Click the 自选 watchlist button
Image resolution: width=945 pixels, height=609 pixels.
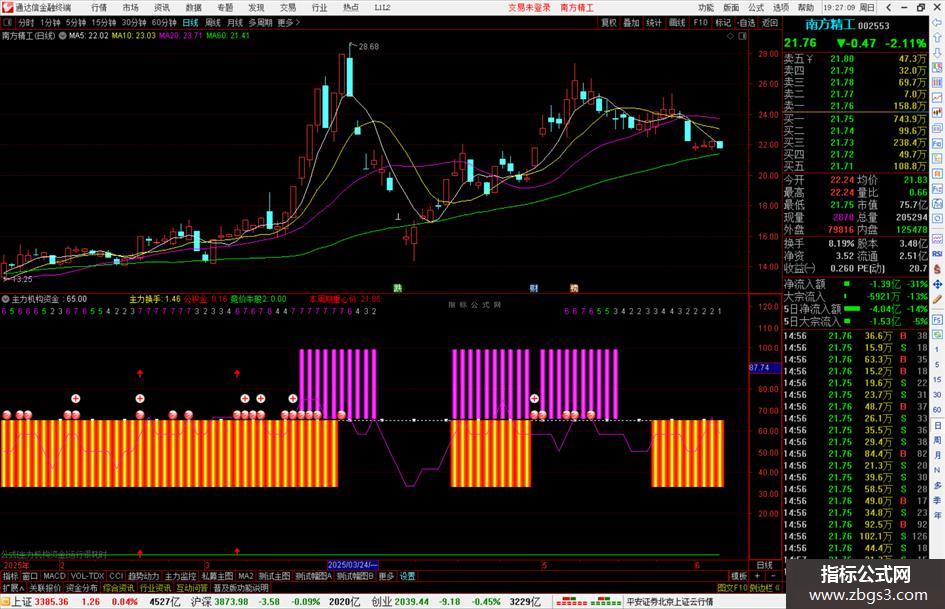click(x=747, y=23)
